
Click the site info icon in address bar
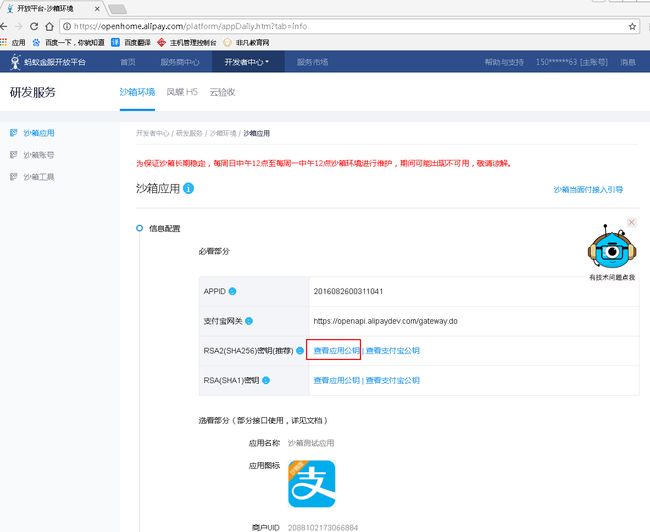67,27
